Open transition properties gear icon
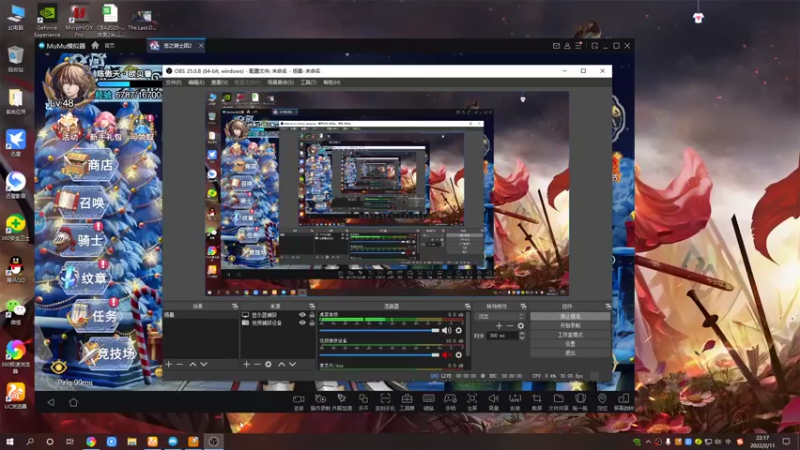The image size is (800, 450). (520, 326)
